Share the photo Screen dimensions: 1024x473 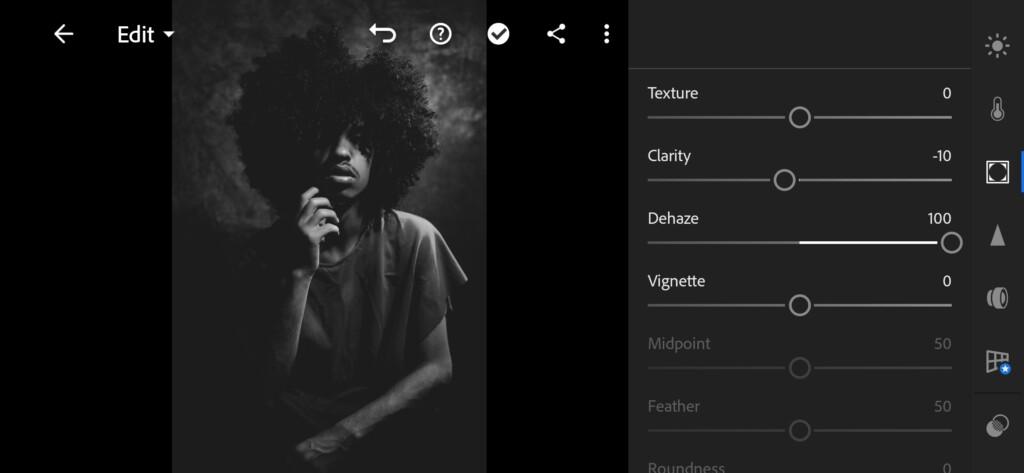point(556,34)
